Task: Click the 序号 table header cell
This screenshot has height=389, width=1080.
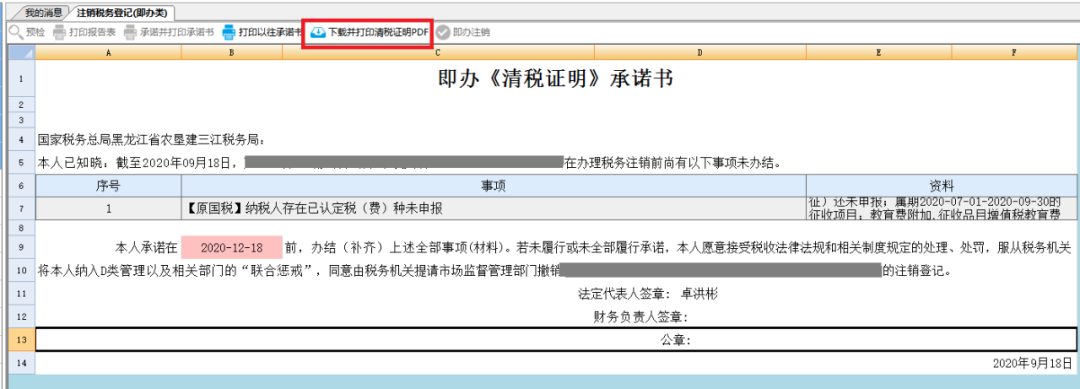Action: [108, 186]
